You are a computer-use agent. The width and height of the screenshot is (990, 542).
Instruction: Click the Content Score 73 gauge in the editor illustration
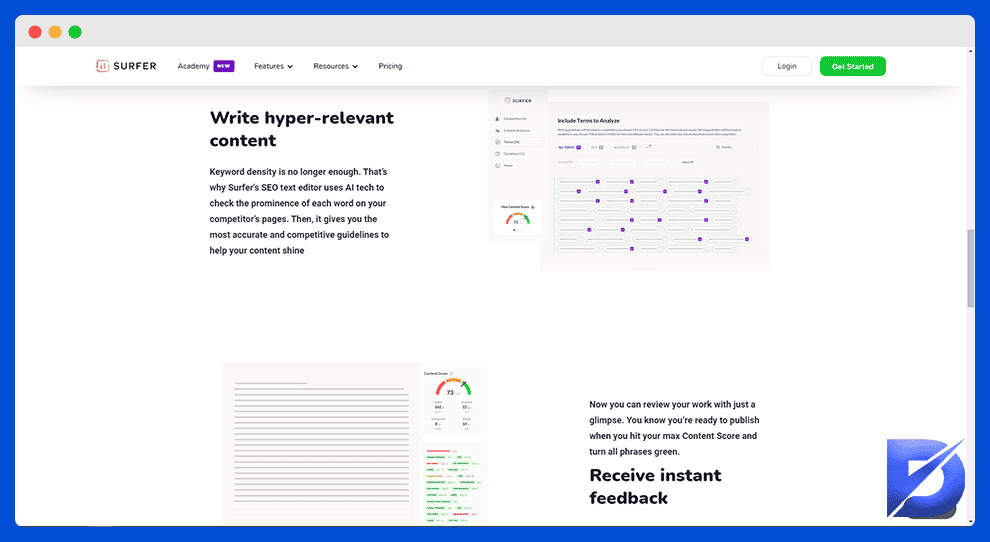[x=453, y=387]
